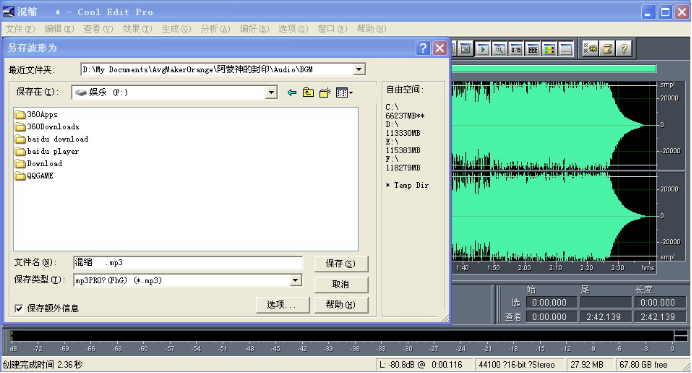Open the scripts scroll toolbar icon
This screenshot has width=692, height=373.
[x=607, y=49]
